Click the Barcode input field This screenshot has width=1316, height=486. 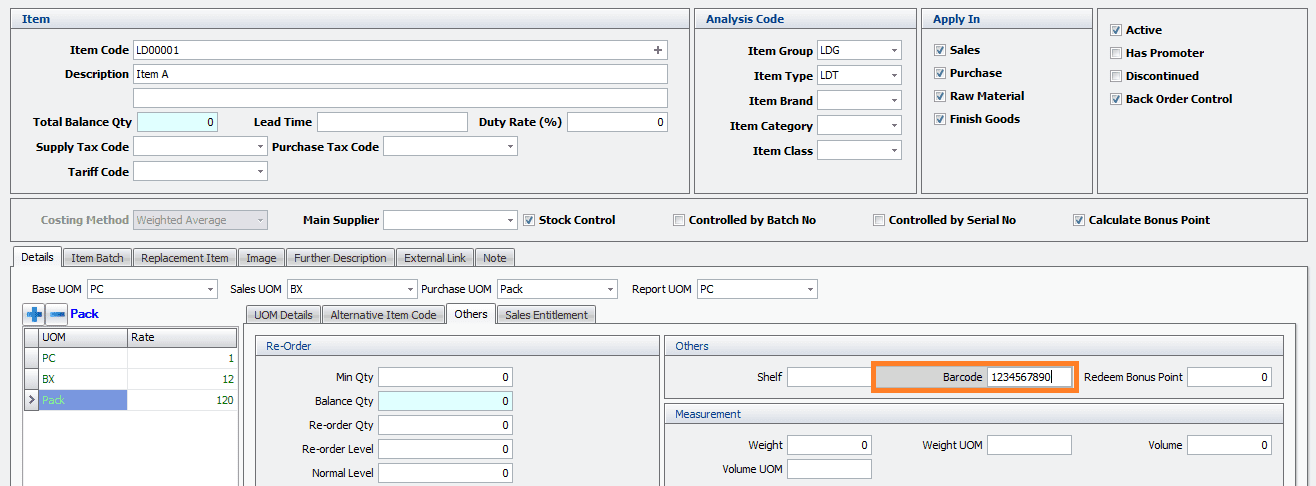1029,377
